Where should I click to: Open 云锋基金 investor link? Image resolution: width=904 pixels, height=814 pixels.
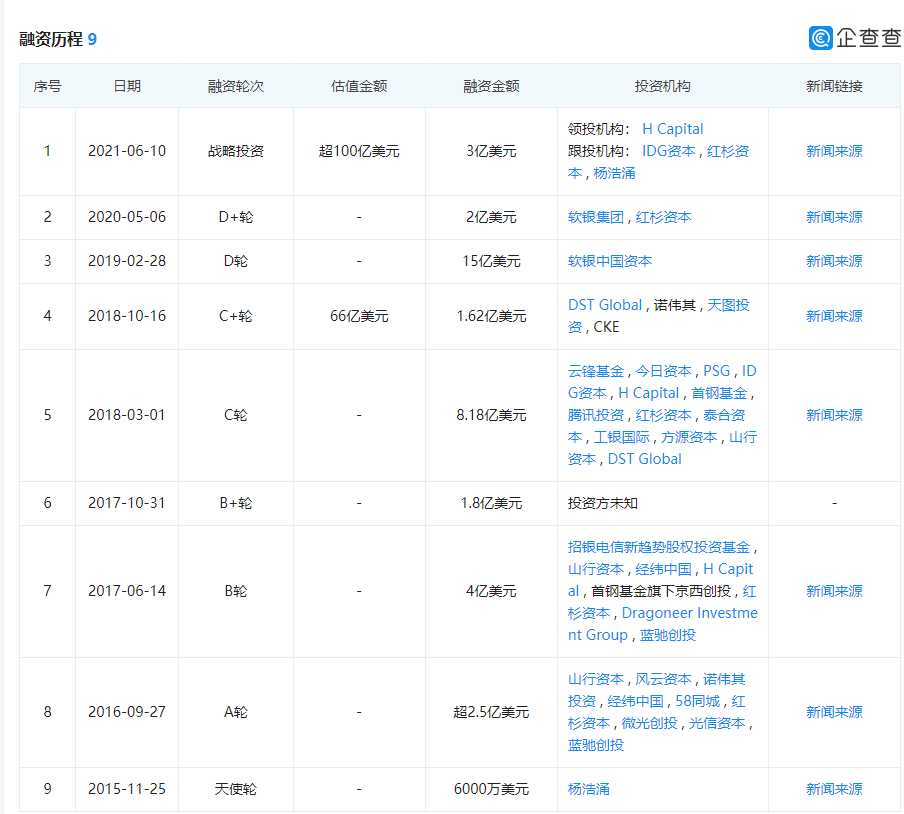596,371
